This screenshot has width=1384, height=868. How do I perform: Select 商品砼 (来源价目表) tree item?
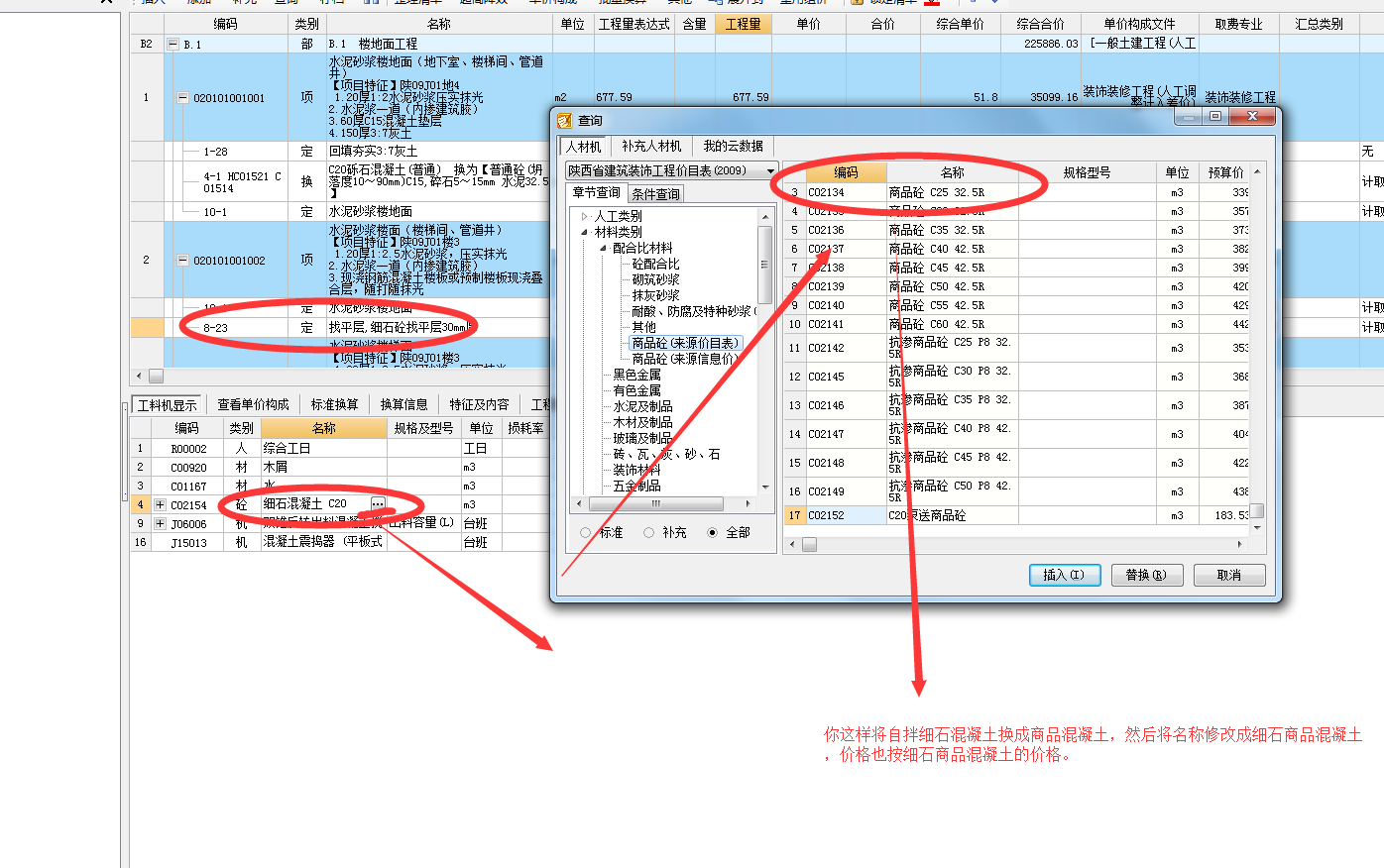(x=686, y=343)
